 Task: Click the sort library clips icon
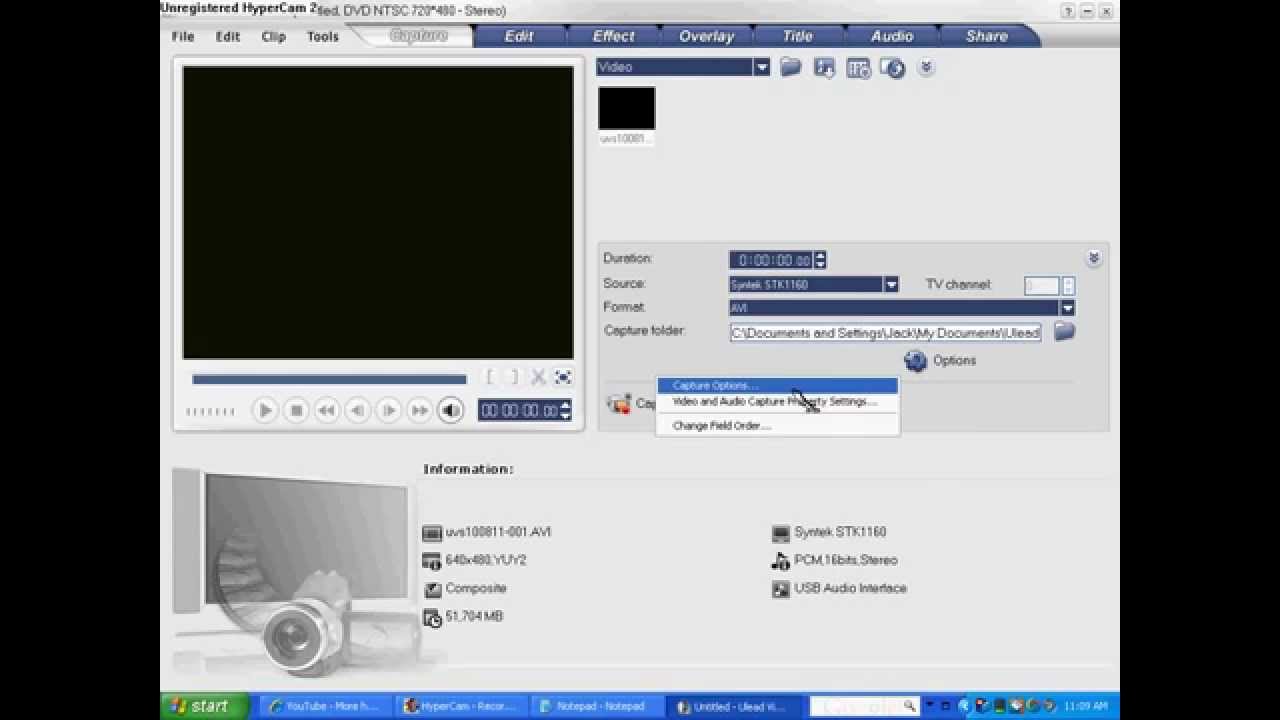point(824,67)
